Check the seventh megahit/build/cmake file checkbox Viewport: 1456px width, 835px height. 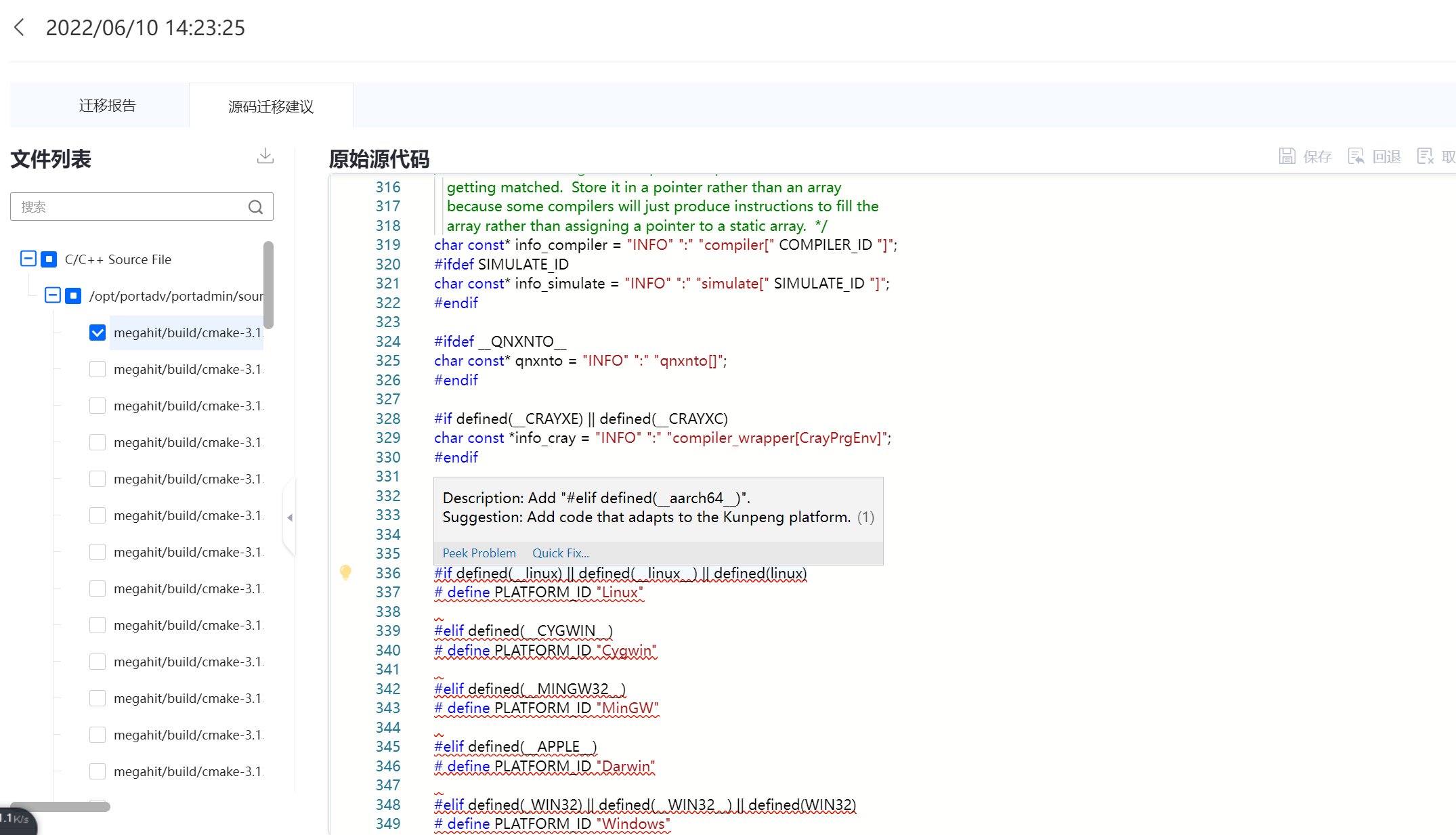click(x=98, y=552)
